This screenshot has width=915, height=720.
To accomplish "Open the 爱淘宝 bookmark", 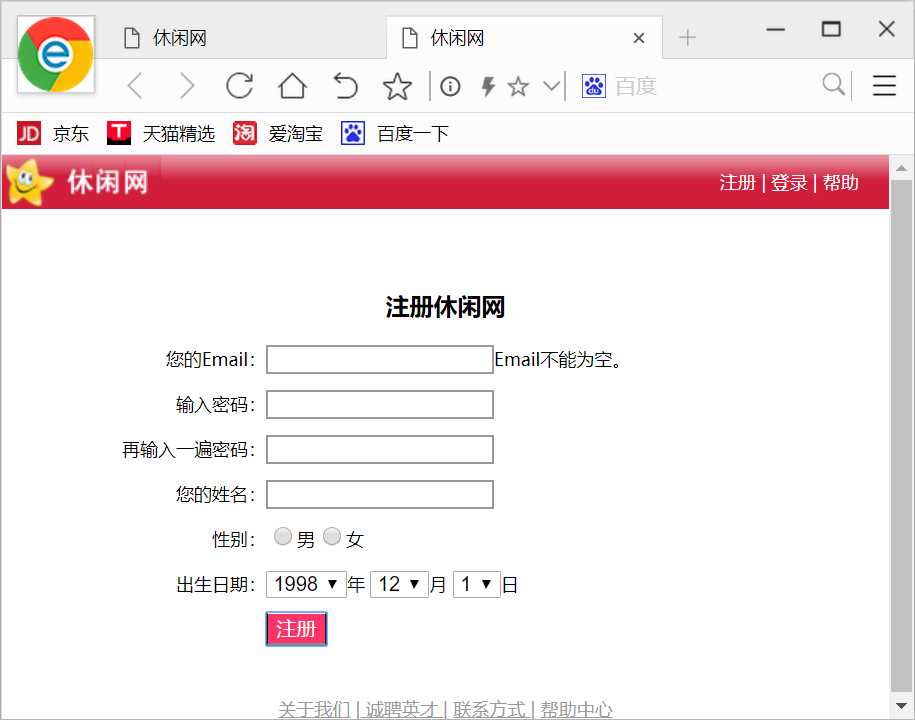I will 278,134.
